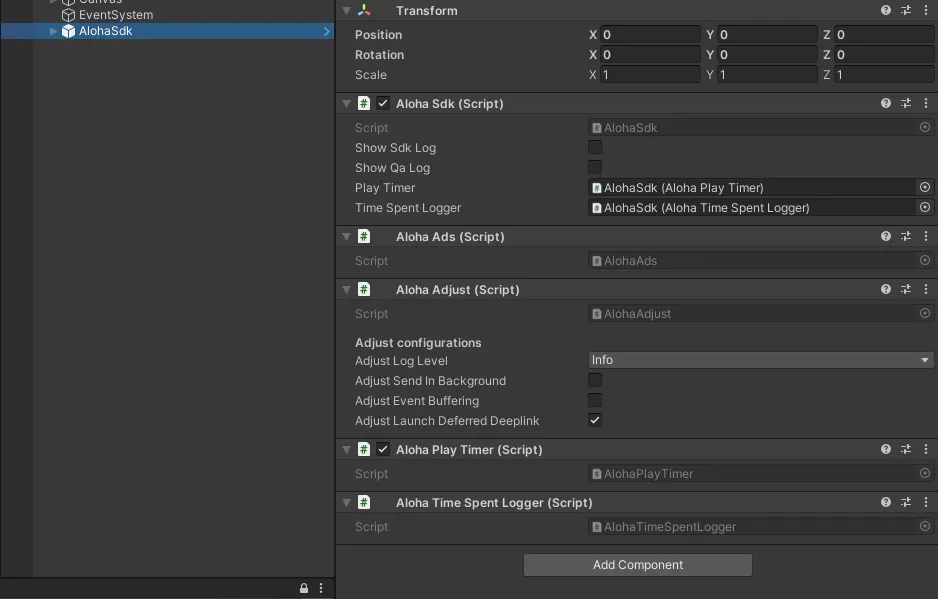Open presets for Aloha Time Spent Logger
Screen dimensions: 938x599
(906, 502)
